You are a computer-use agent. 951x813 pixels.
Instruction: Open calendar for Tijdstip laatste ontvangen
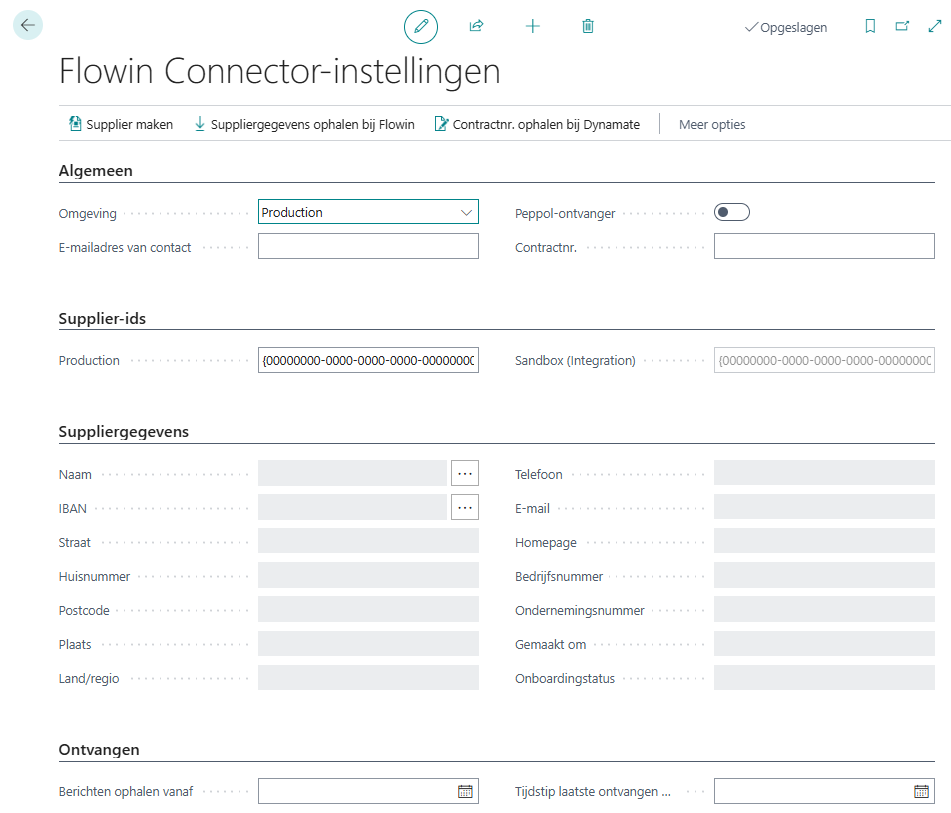click(x=921, y=791)
